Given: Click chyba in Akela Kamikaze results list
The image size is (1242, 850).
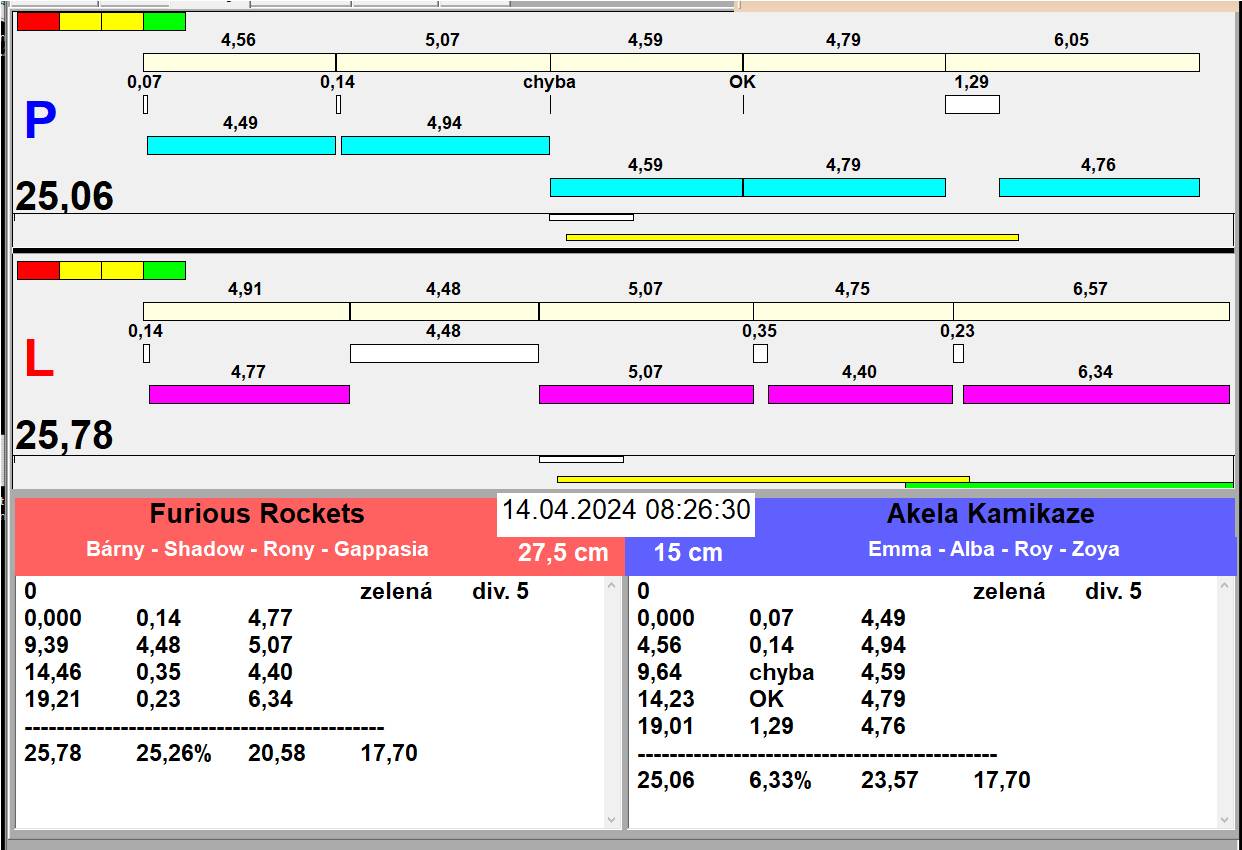Looking at the screenshot, I should [x=781, y=672].
